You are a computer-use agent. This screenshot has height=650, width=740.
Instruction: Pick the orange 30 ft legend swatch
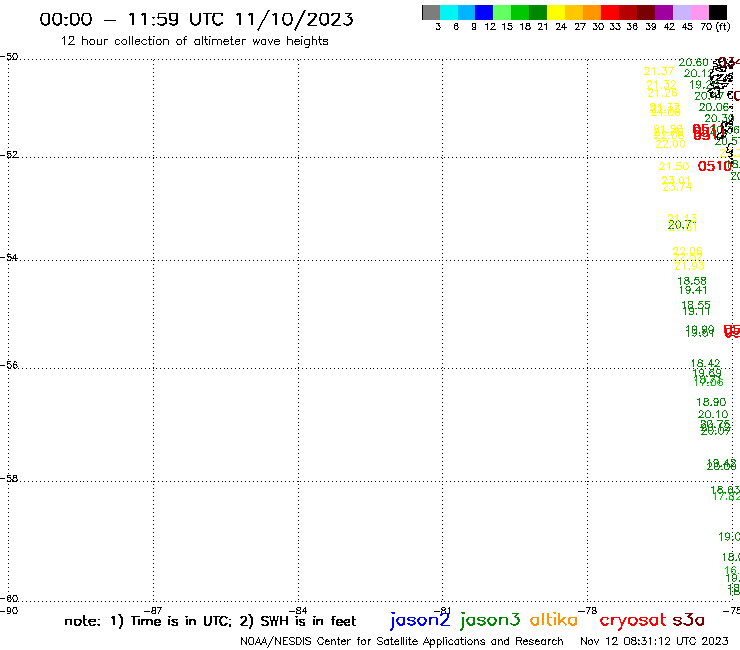pyautogui.click(x=592, y=12)
